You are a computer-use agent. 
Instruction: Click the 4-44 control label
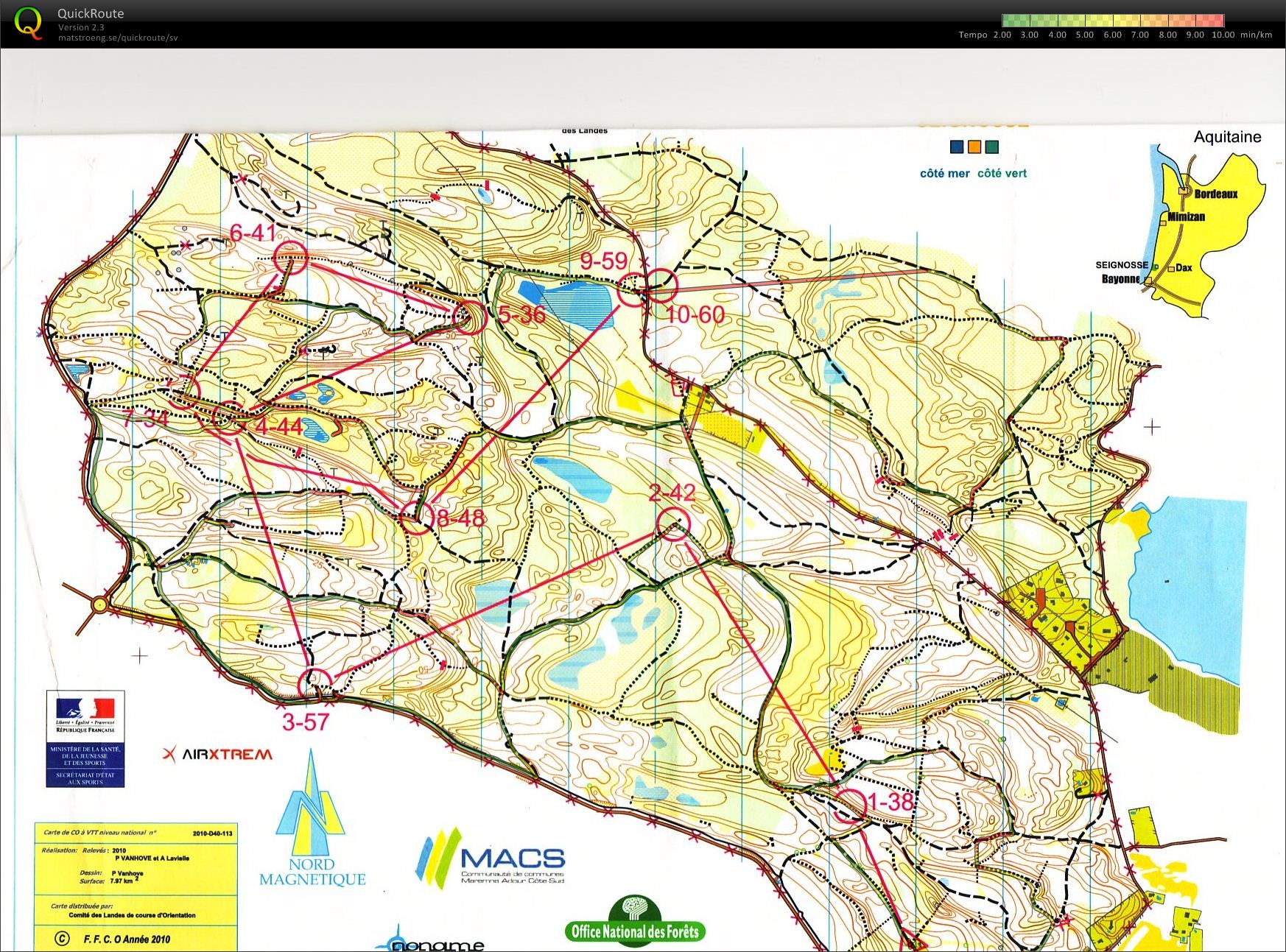coord(278,426)
